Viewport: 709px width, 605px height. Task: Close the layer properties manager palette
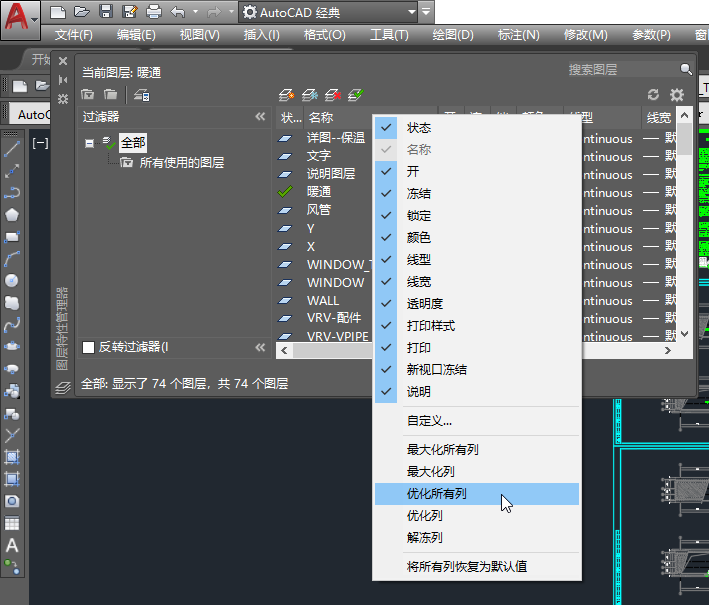click(63, 61)
